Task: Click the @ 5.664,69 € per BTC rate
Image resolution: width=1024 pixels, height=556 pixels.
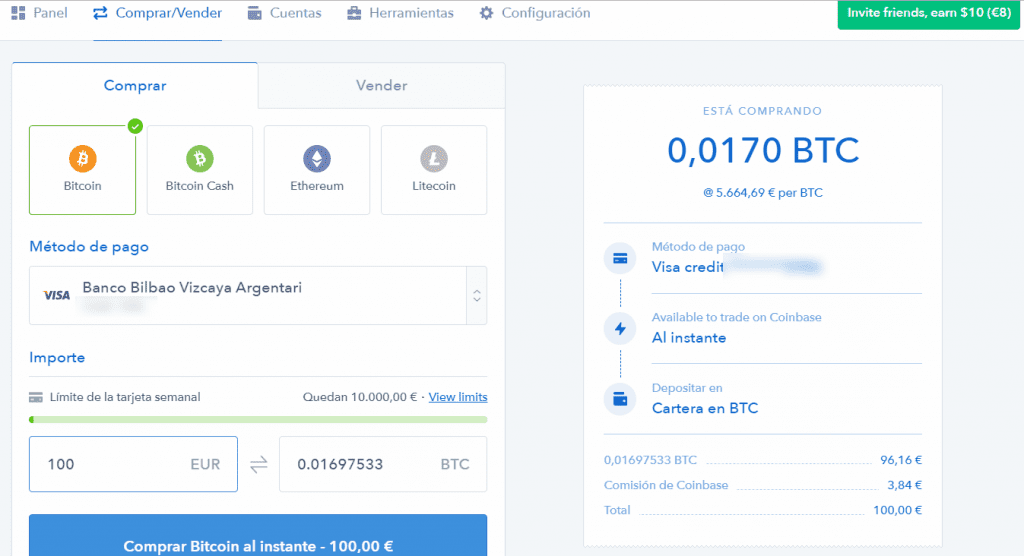Action: [x=763, y=193]
